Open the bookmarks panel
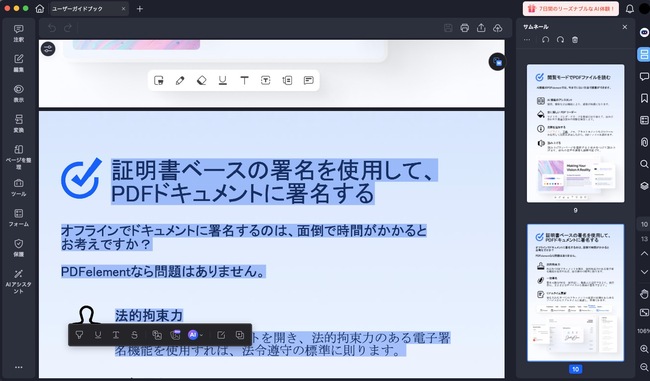The image size is (650, 381). pyautogui.click(x=644, y=98)
